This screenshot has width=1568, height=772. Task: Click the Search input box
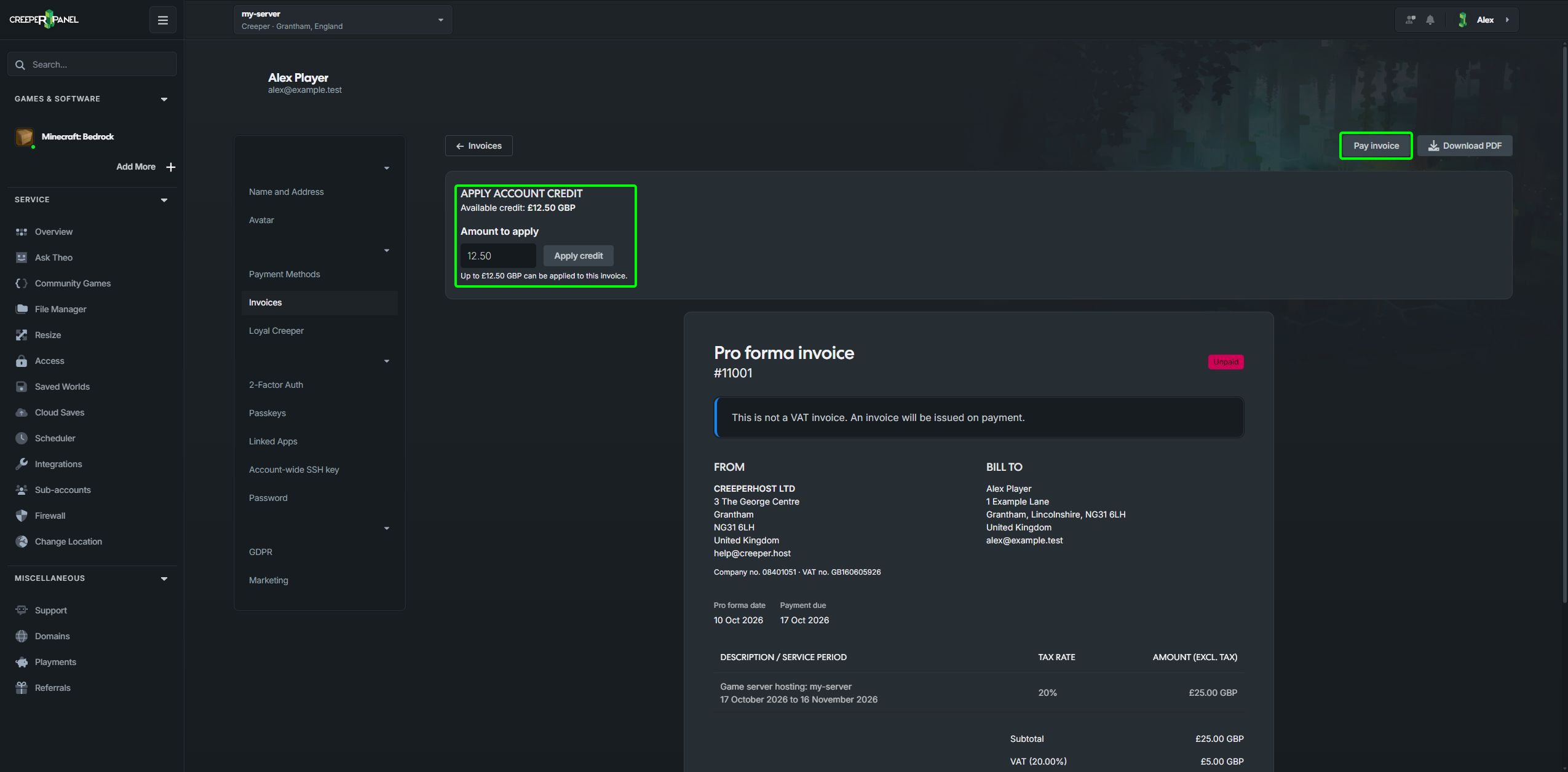coord(92,64)
